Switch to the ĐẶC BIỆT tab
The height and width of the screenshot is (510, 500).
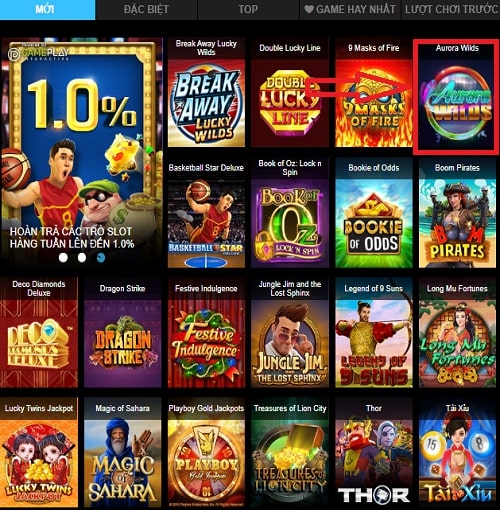point(146,10)
